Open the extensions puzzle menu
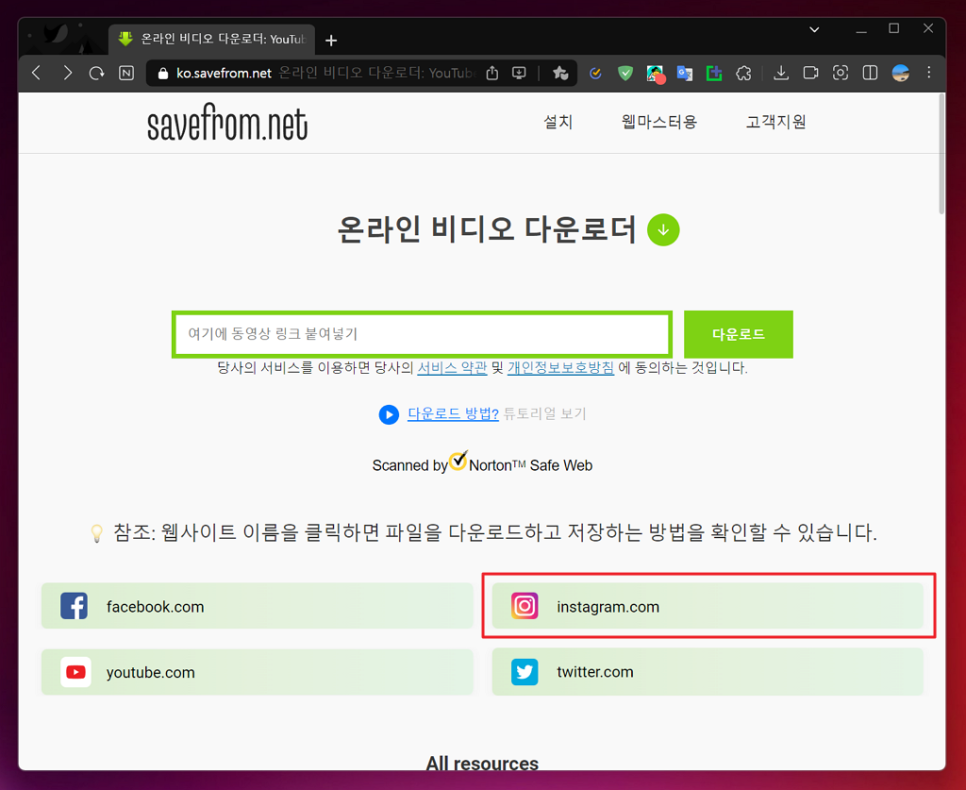The width and height of the screenshot is (966, 790). click(744, 73)
